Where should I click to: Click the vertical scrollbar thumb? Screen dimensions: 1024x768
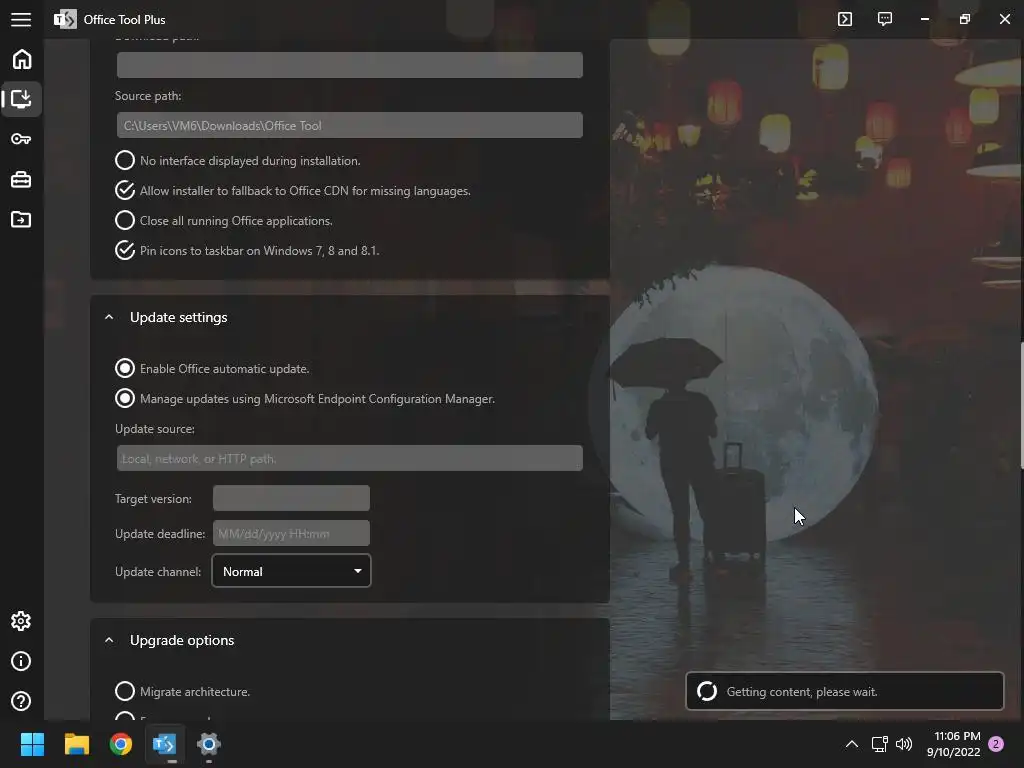[1021, 405]
